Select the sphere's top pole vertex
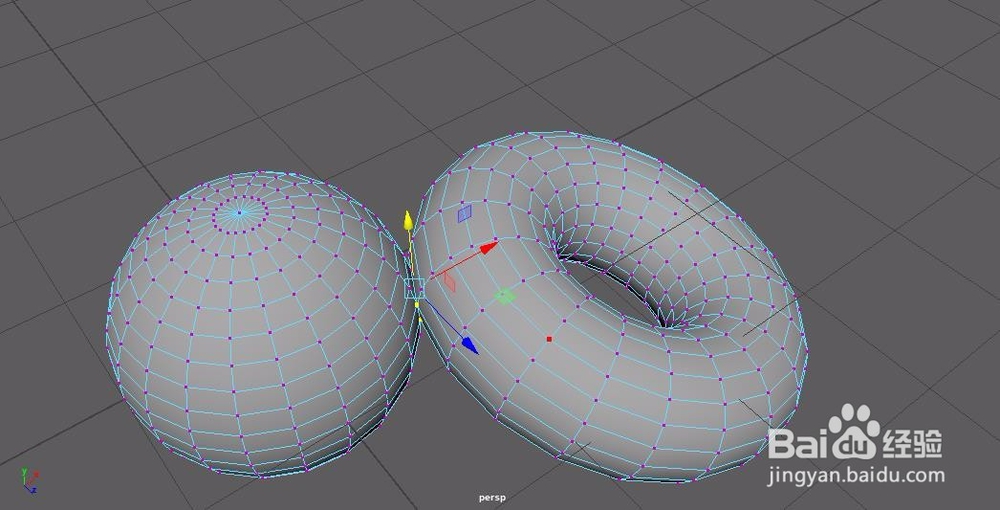 (240, 213)
